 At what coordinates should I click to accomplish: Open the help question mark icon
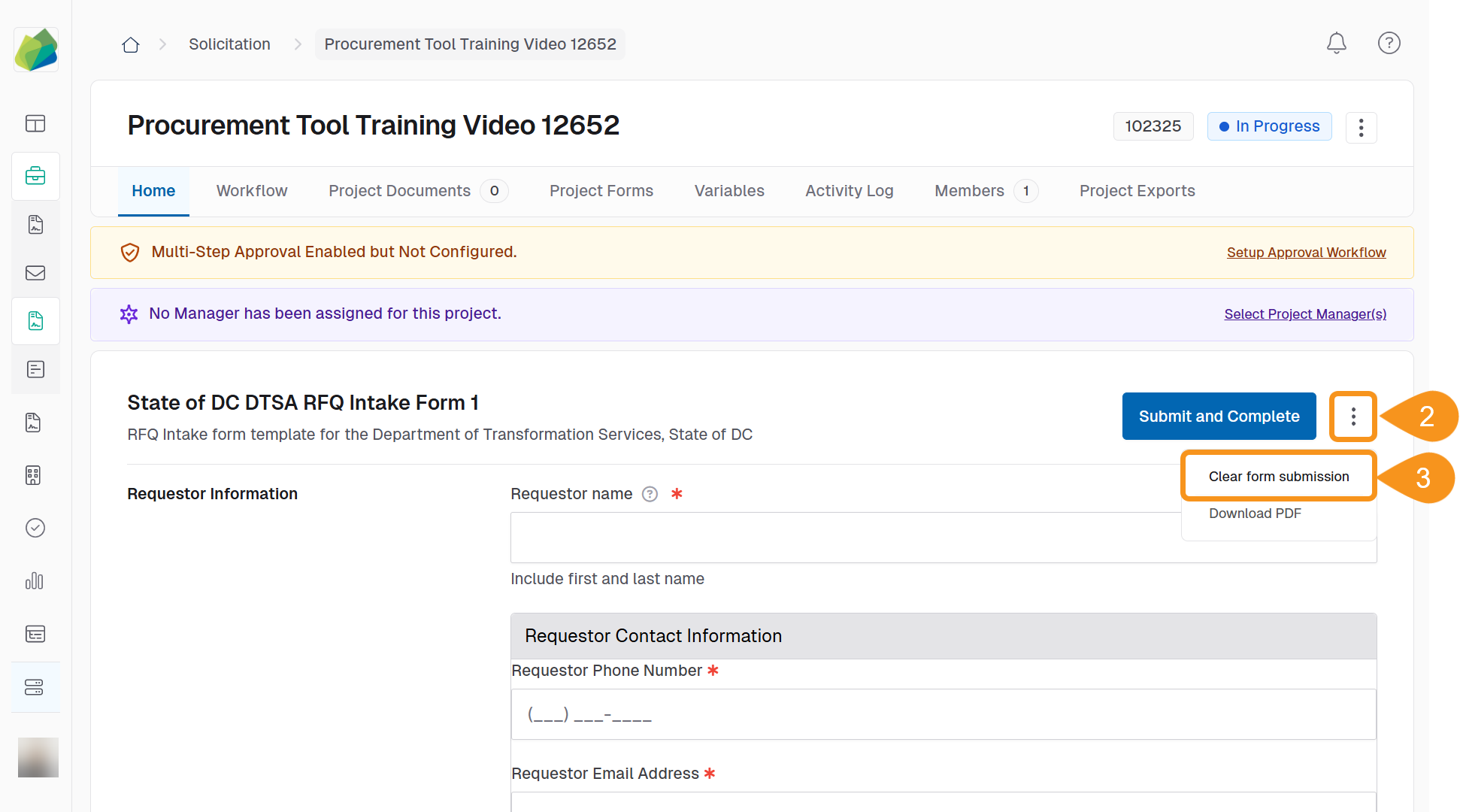click(1389, 43)
